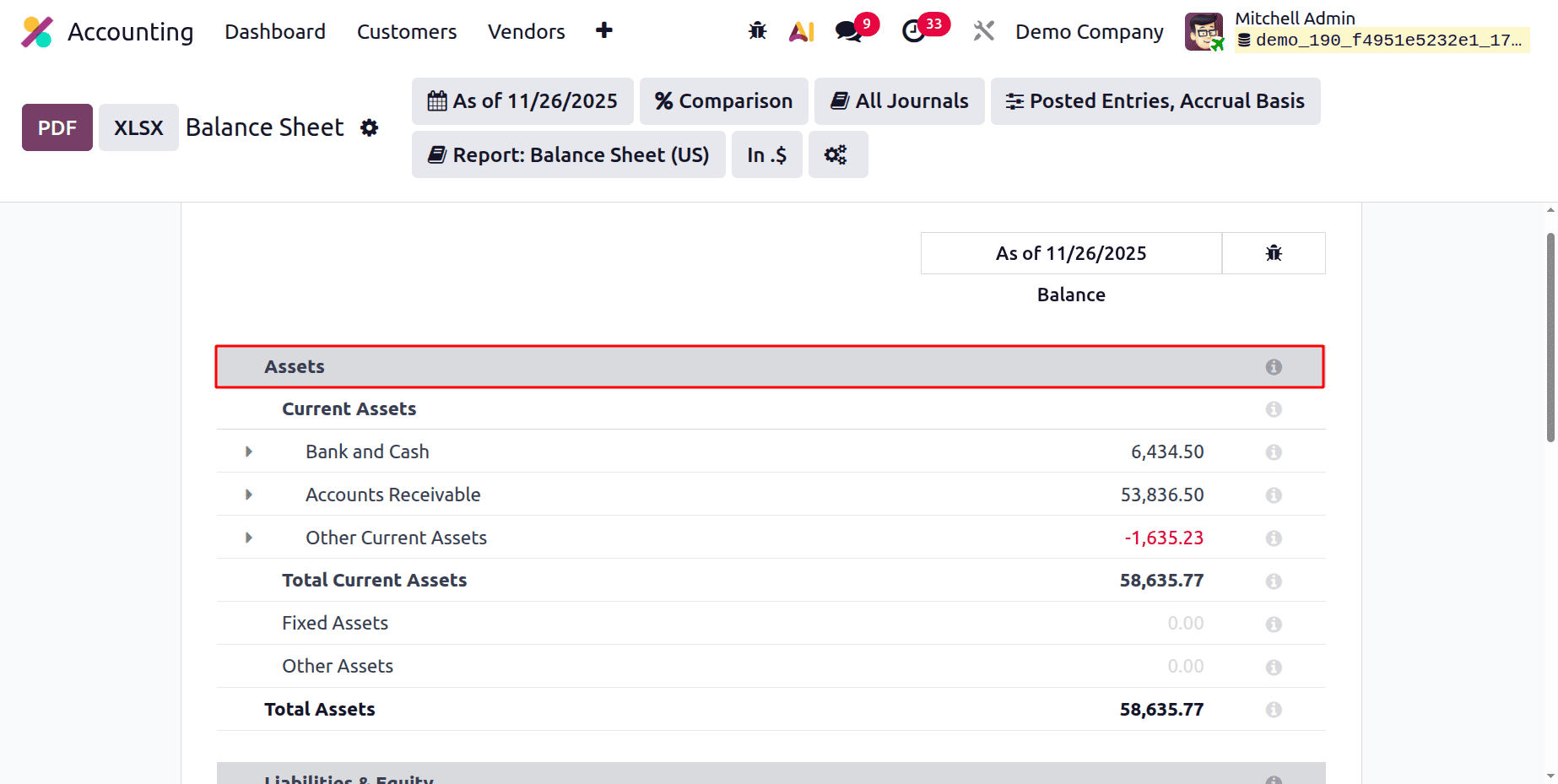Click bug icon in report column header

pos(1274,253)
